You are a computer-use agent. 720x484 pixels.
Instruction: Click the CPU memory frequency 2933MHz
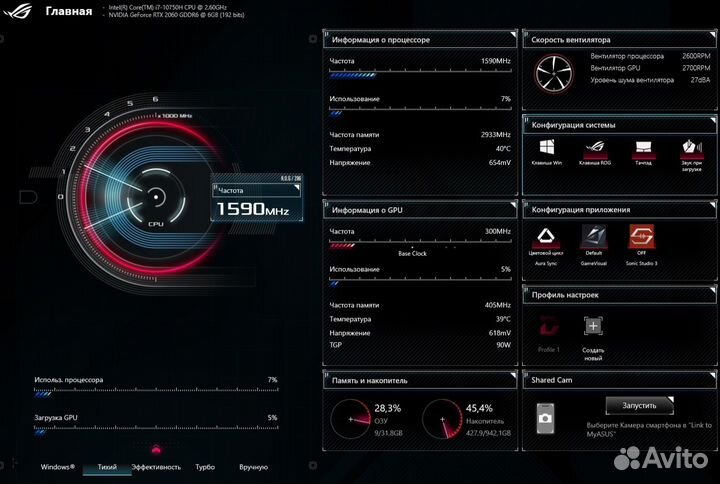(495, 135)
